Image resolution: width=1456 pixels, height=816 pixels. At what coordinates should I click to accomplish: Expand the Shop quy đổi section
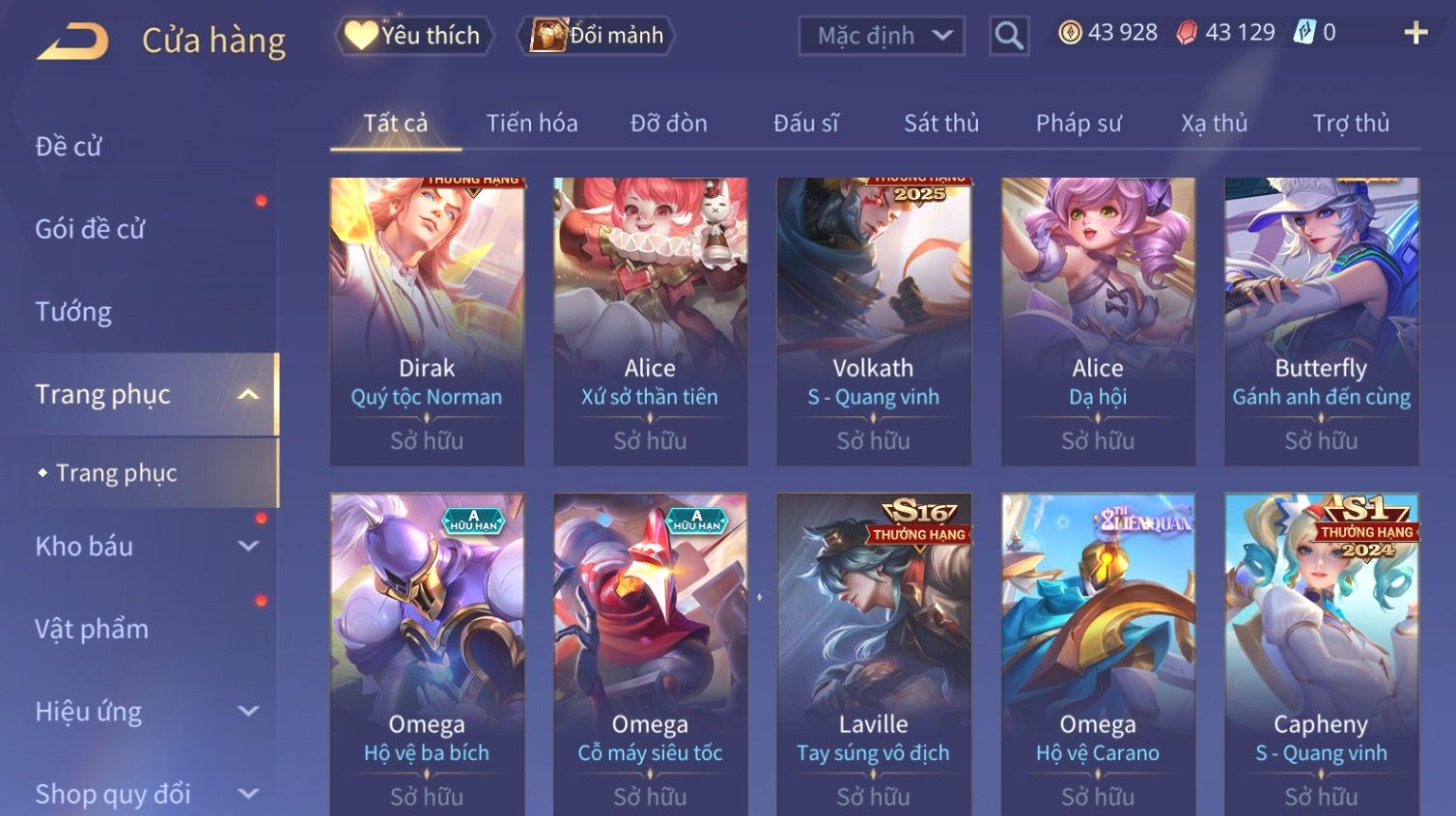(248, 794)
